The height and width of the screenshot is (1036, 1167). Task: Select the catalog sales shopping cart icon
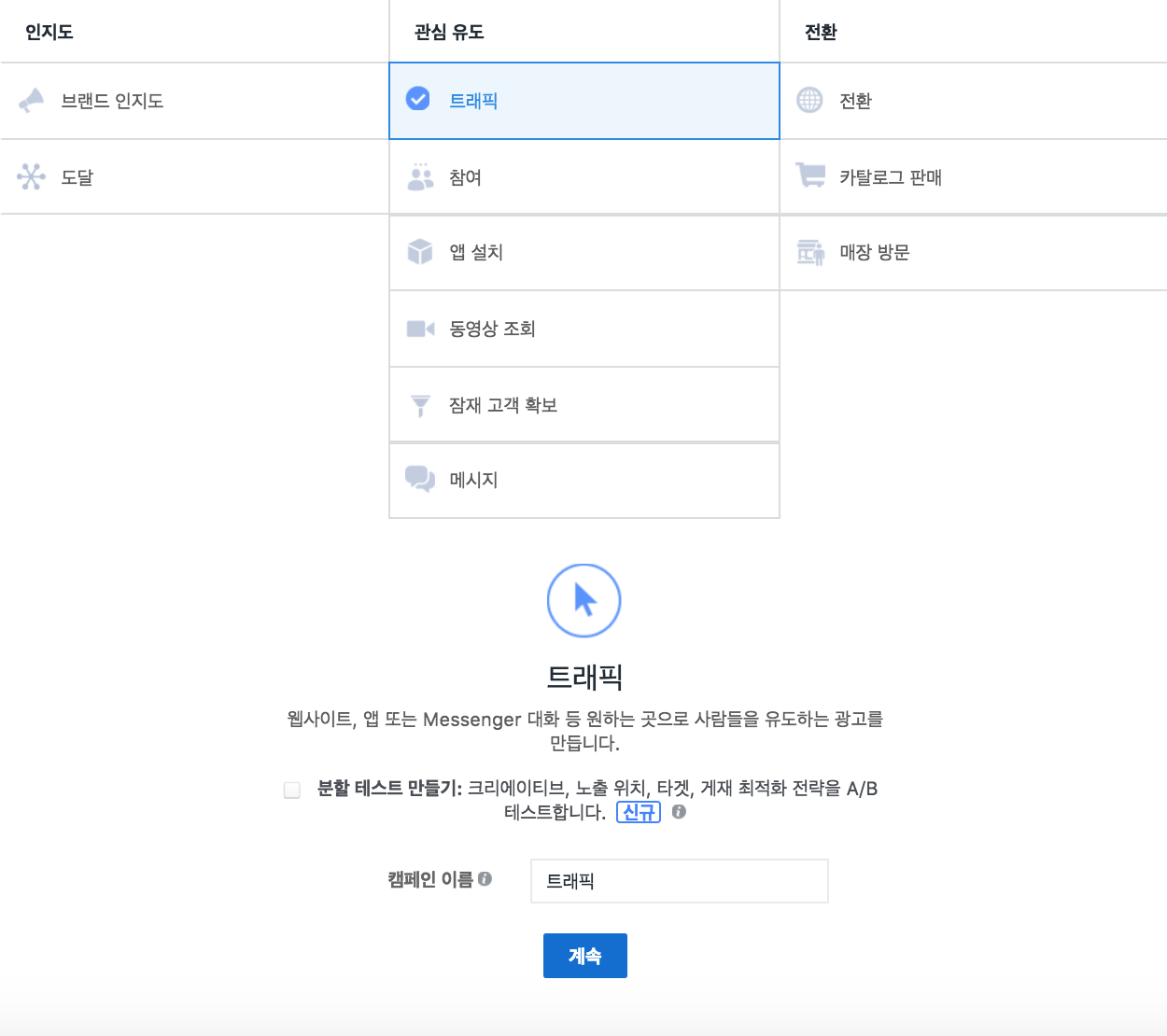tap(808, 177)
